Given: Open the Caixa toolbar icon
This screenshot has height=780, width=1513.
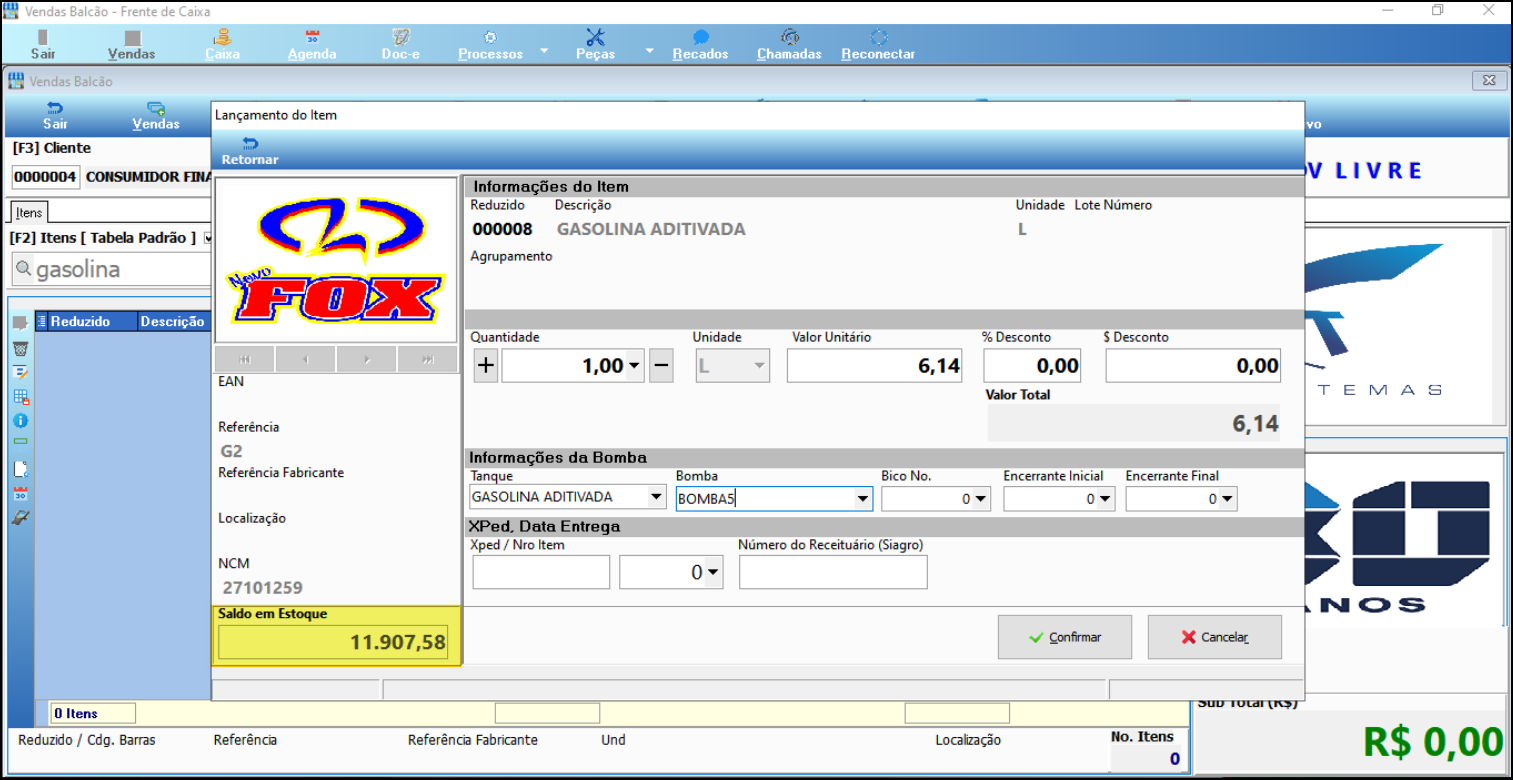Looking at the screenshot, I should tap(222, 45).
